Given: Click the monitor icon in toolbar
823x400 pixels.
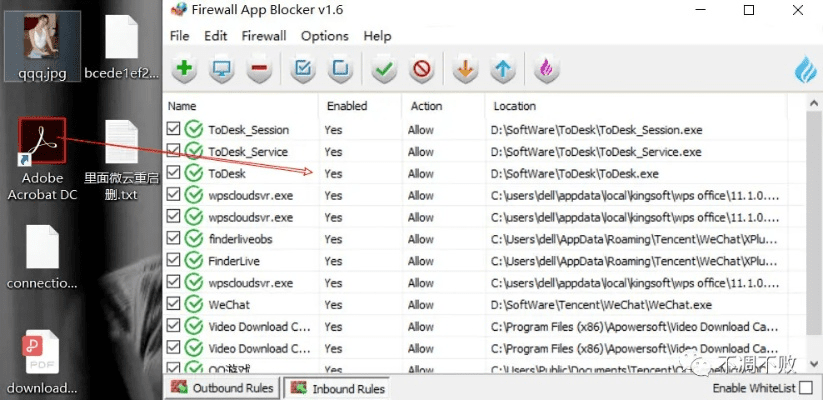Looking at the screenshot, I should pyautogui.click(x=221, y=70).
